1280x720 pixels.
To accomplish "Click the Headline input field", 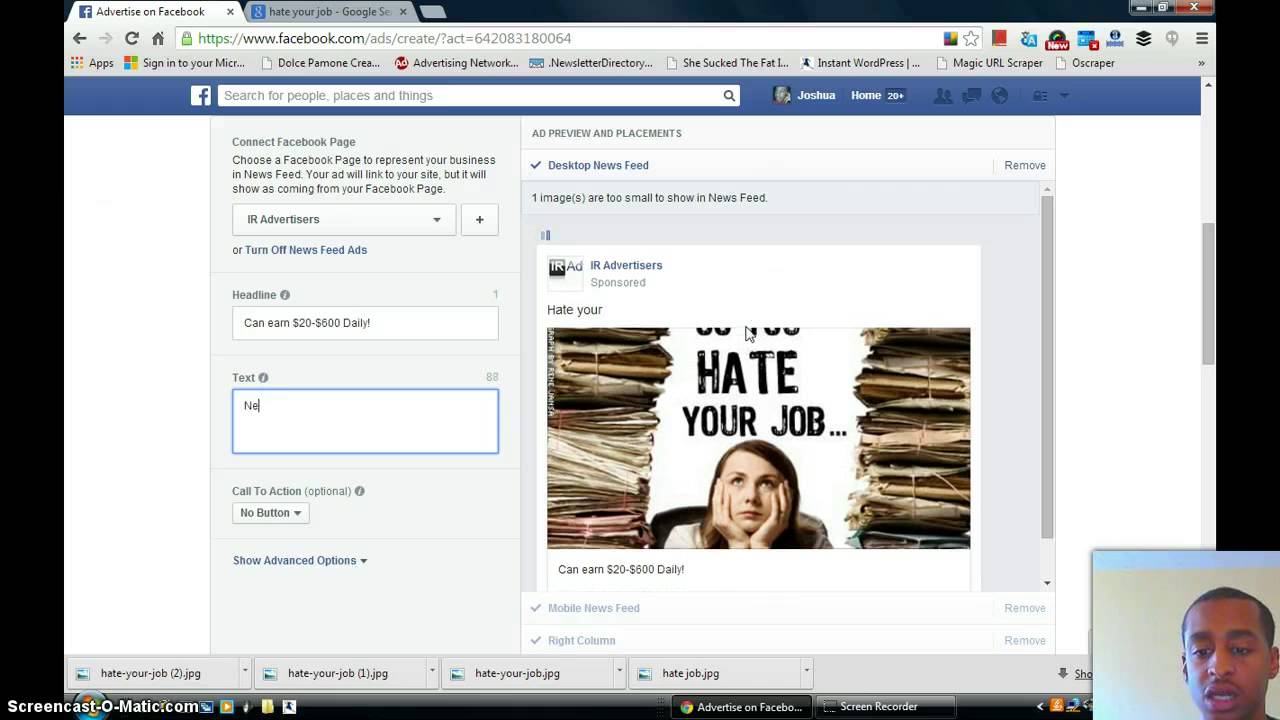I will click(365, 323).
